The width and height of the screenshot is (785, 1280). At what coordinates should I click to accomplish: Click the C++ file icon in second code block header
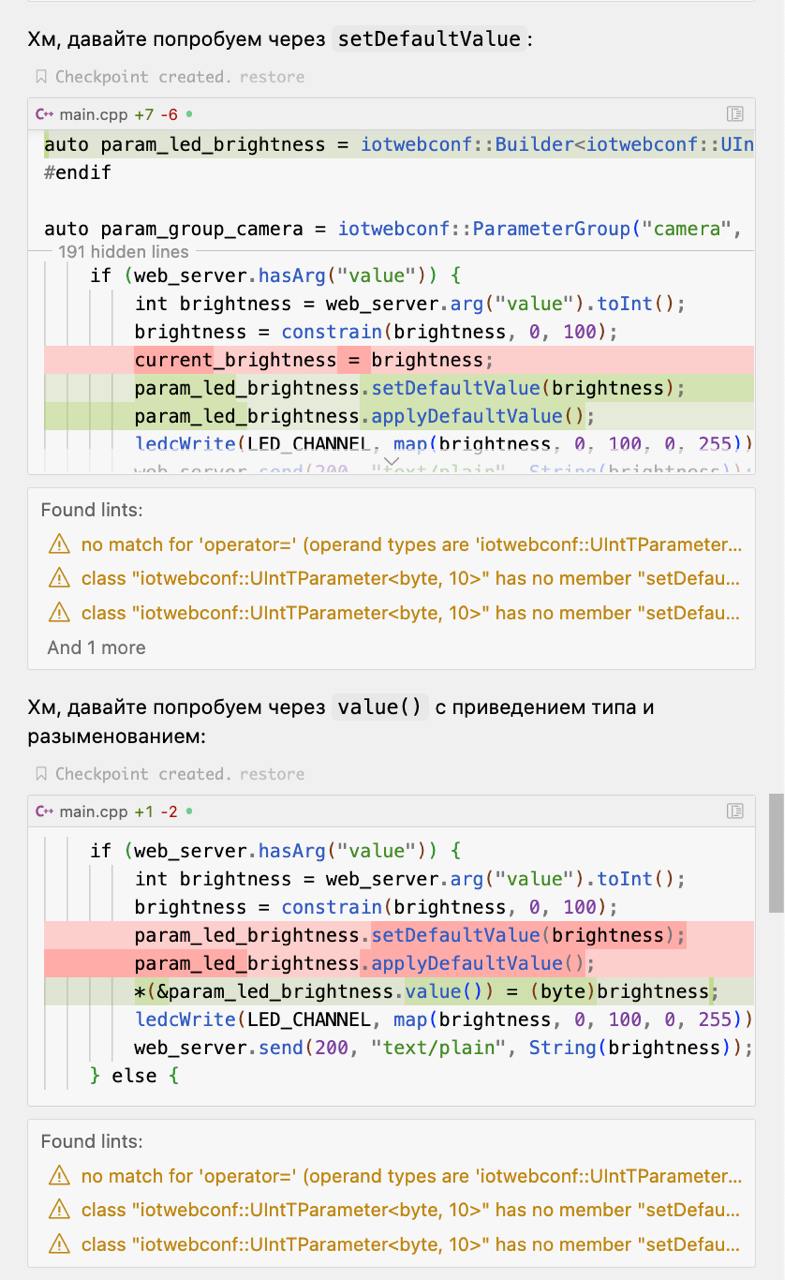[44, 811]
